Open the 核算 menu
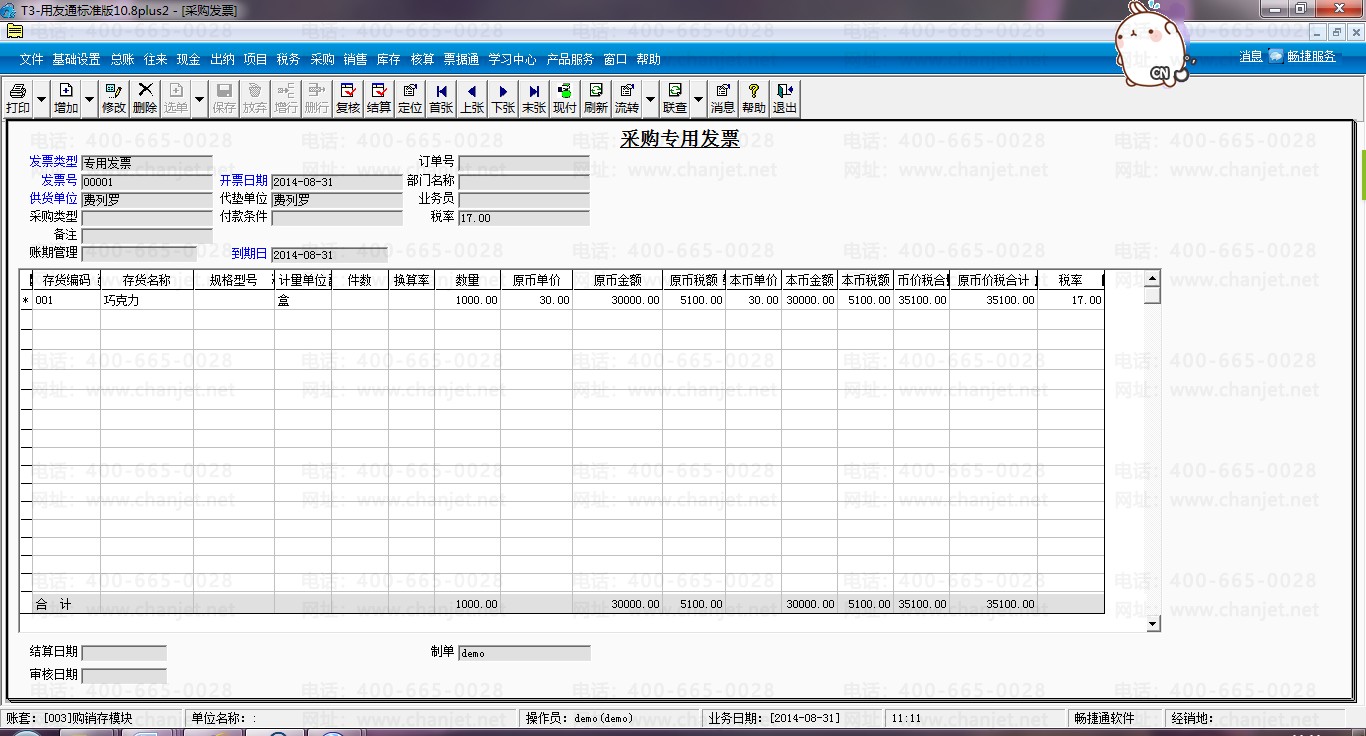This screenshot has height=736, width=1366. pyautogui.click(x=423, y=59)
